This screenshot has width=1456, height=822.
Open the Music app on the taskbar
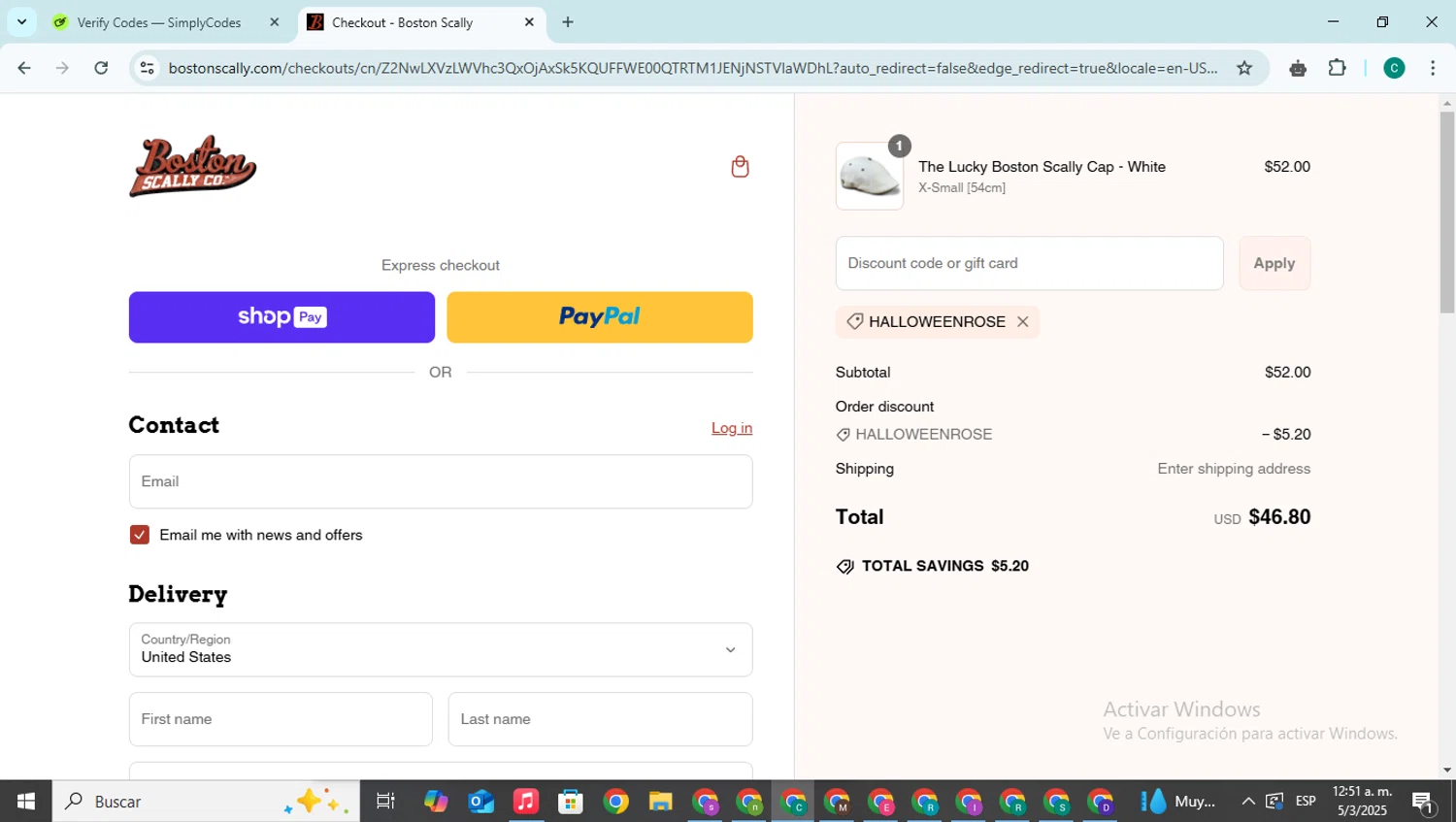pyautogui.click(x=525, y=802)
